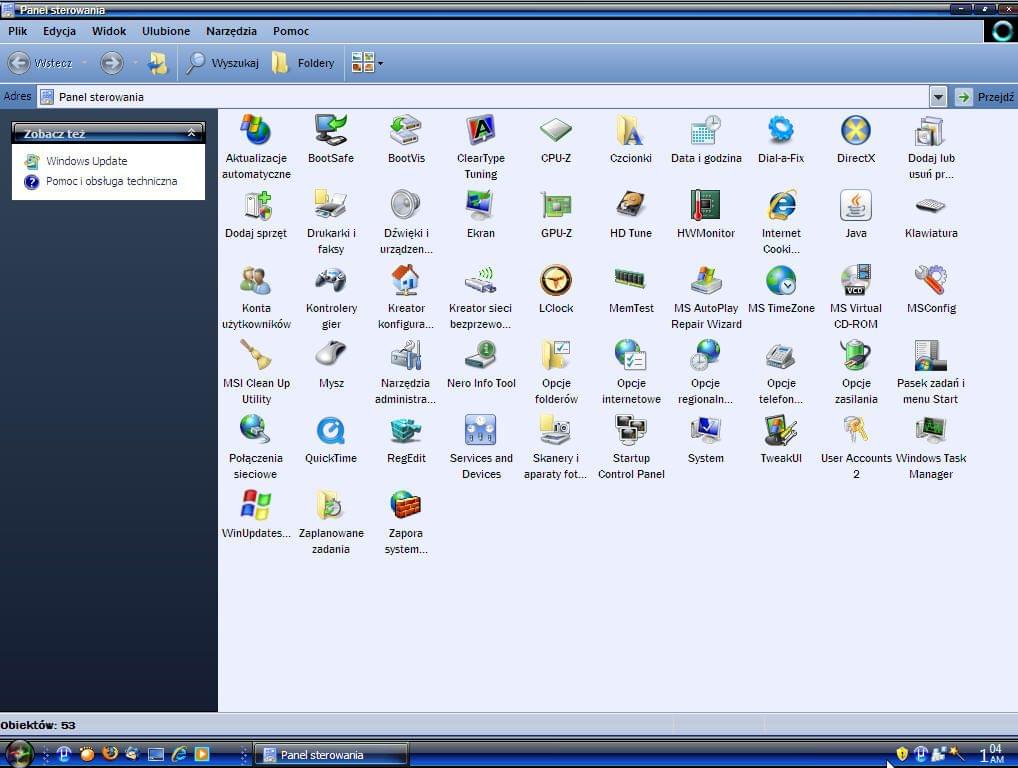
Task: Open Services and Devices icon
Action: coord(480,447)
